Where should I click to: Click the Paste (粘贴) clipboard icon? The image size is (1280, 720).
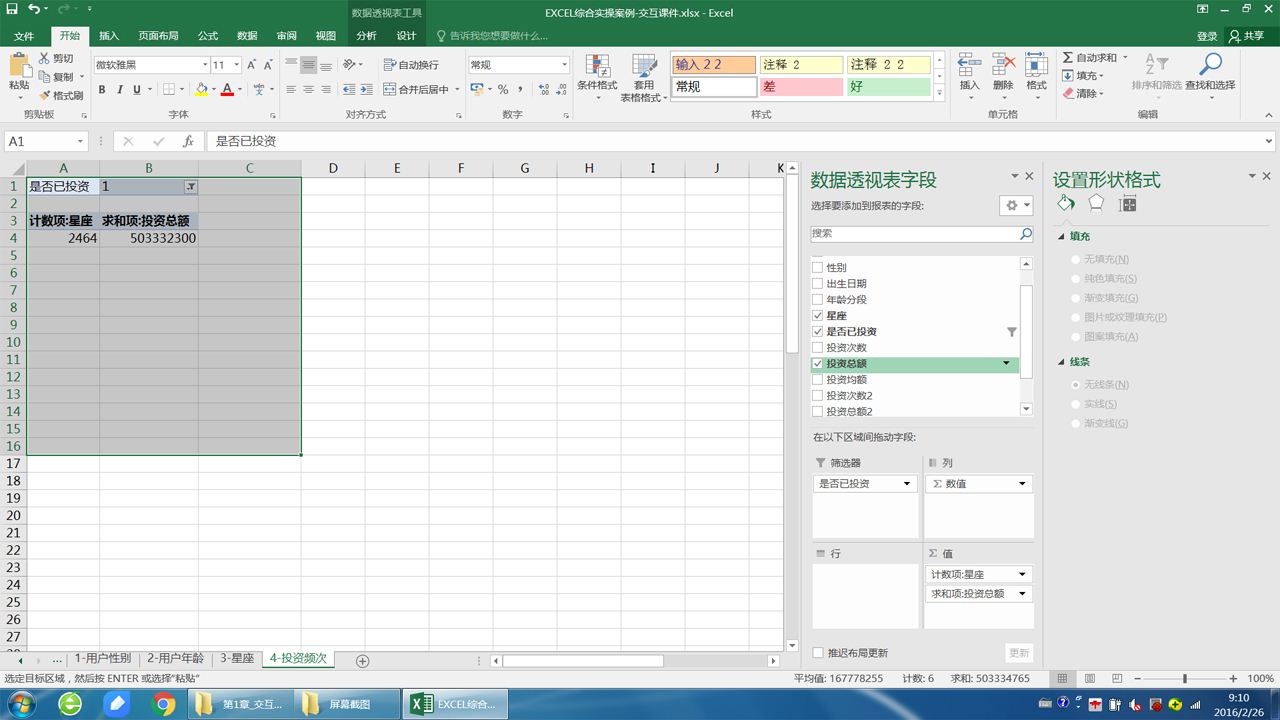click(x=19, y=66)
